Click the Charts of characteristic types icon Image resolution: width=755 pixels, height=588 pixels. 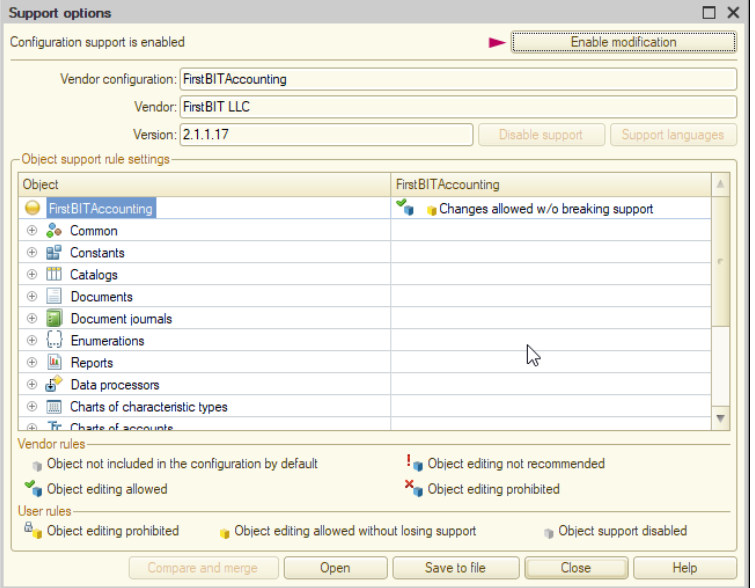(53, 406)
